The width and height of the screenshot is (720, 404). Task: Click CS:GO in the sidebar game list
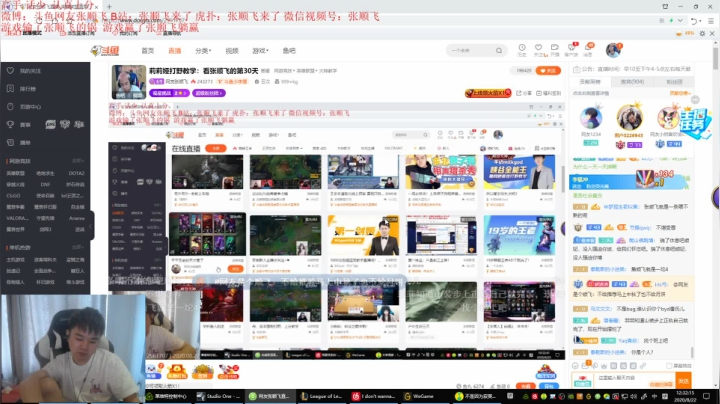[13, 196]
